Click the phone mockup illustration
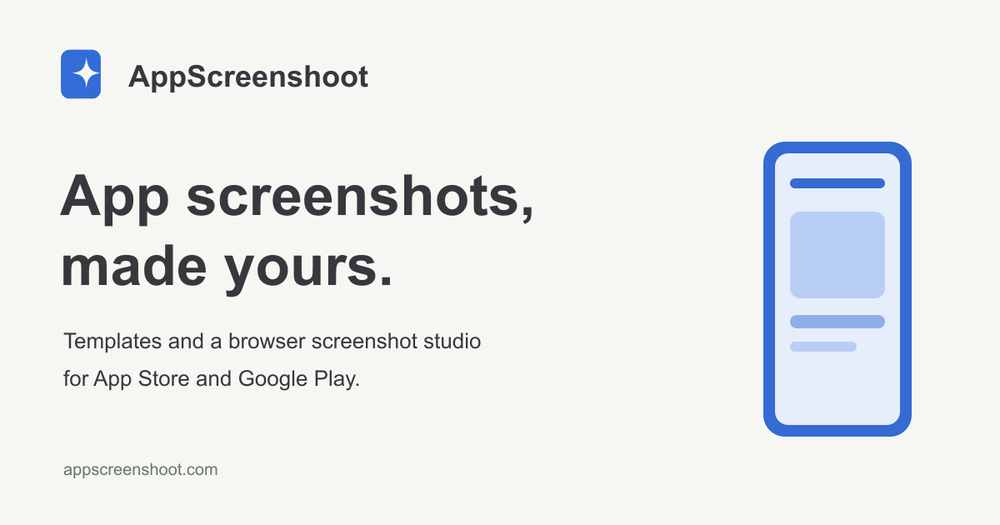 tap(837, 289)
